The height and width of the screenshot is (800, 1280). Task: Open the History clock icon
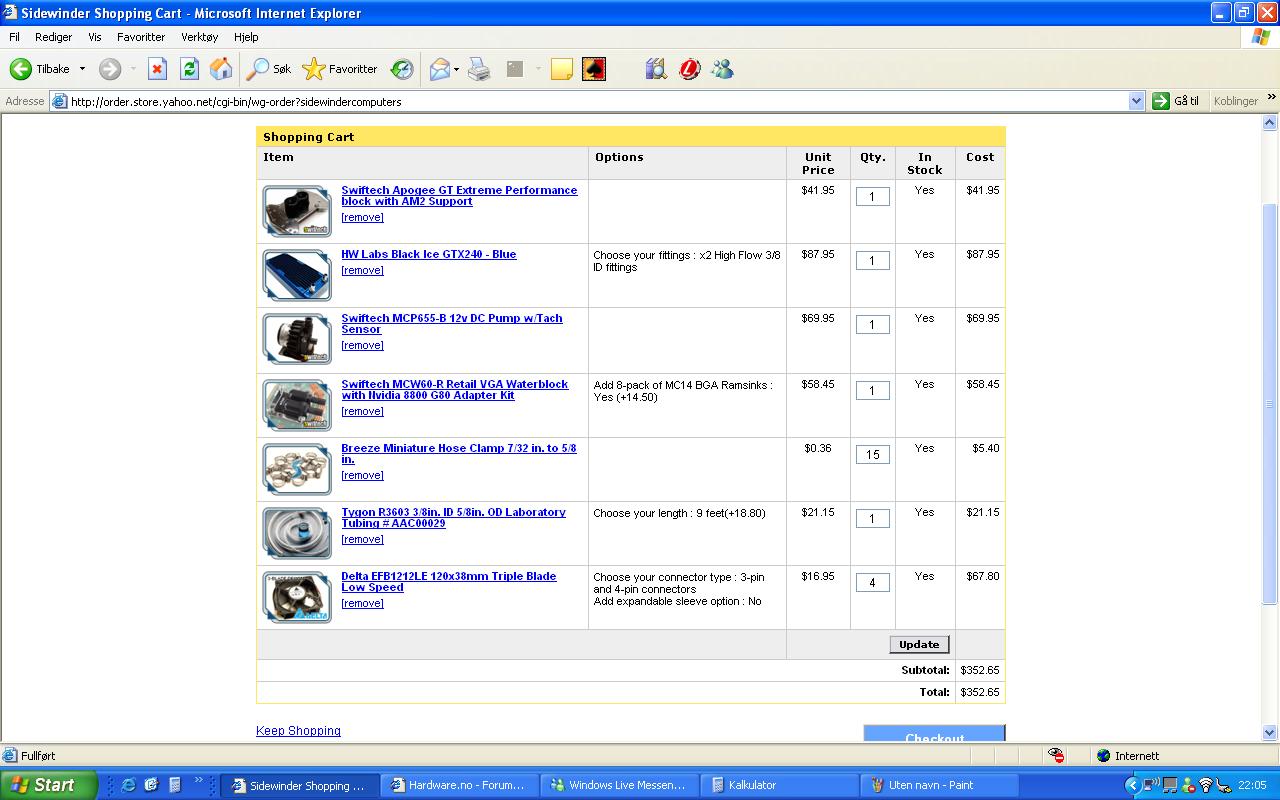coord(402,69)
